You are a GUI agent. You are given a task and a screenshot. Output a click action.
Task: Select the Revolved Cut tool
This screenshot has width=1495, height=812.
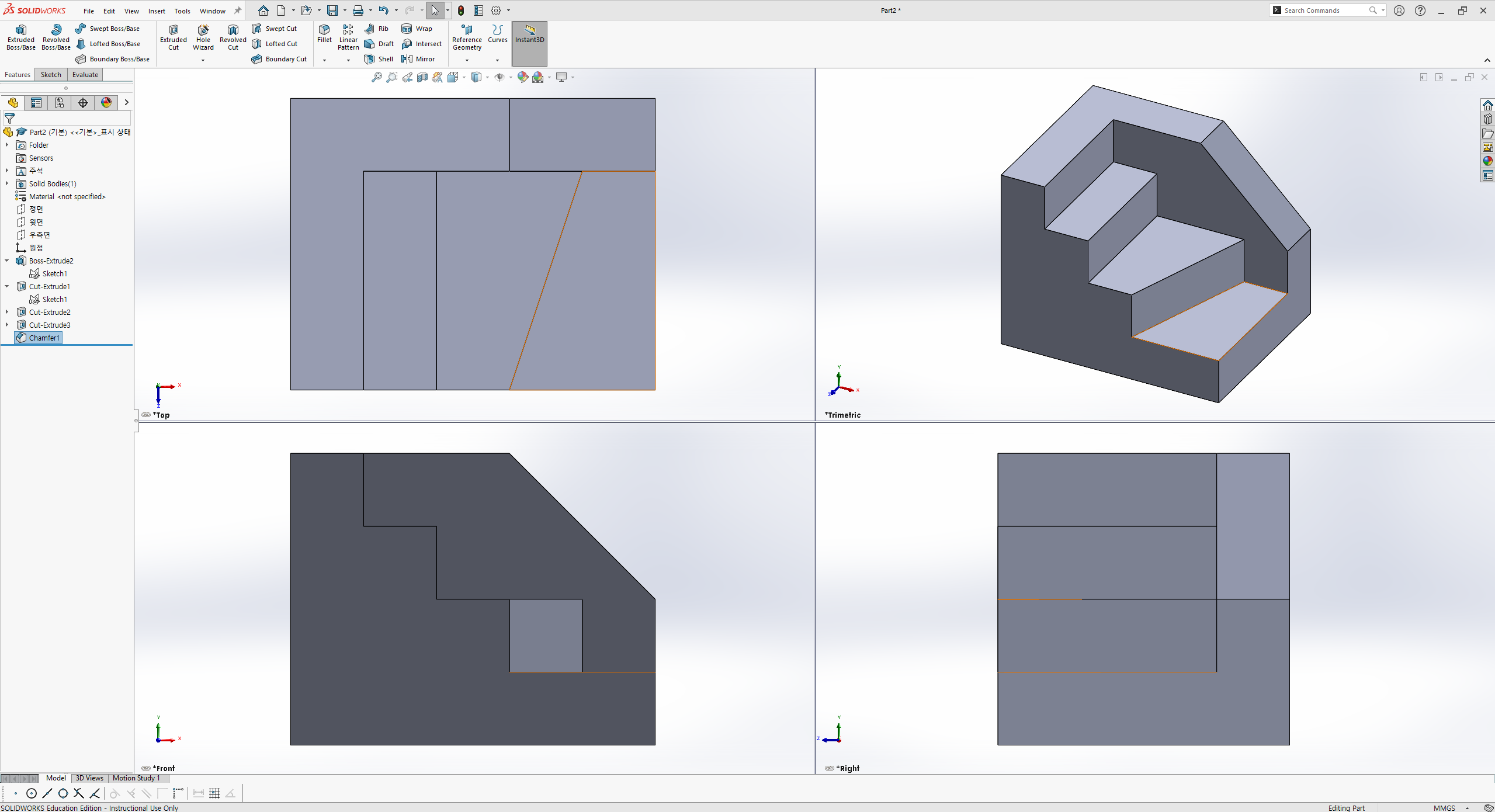233,37
